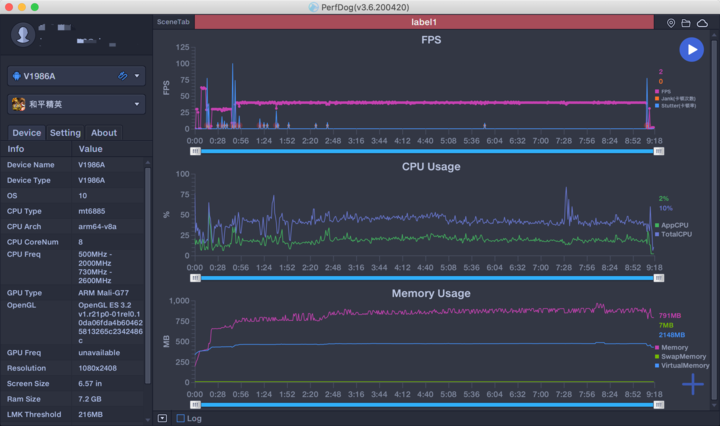Click the blue plus icon to add chart
The height and width of the screenshot is (426, 720).
(693, 383)
